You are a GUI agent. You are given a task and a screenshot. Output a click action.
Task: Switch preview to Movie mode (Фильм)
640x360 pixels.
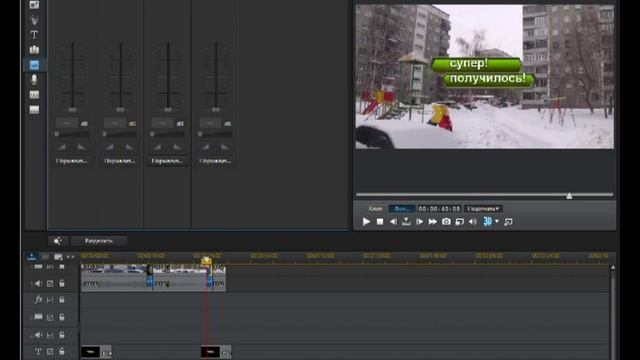pos(402,209)
